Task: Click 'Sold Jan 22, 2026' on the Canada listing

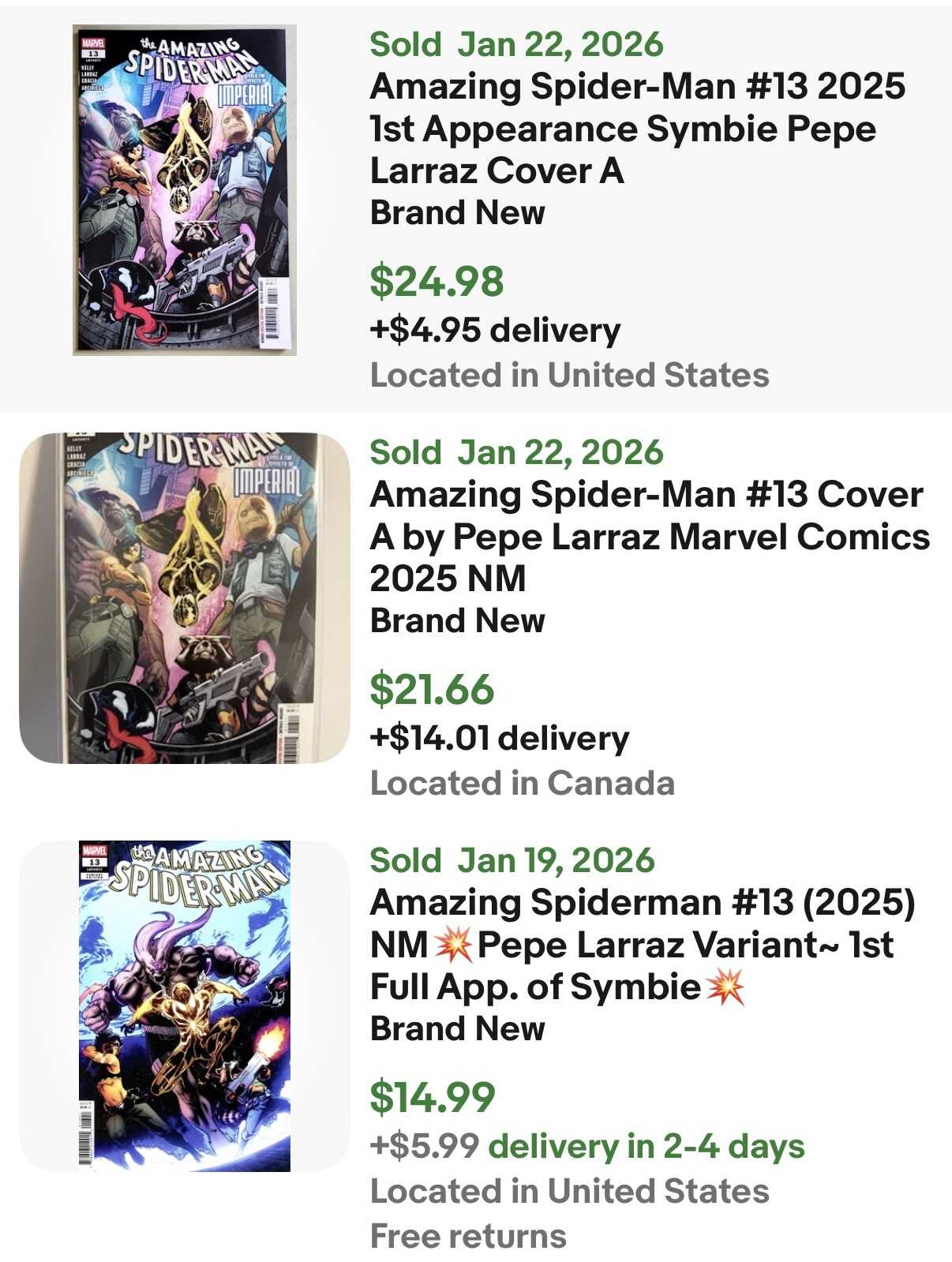Action: click(516, 452)
